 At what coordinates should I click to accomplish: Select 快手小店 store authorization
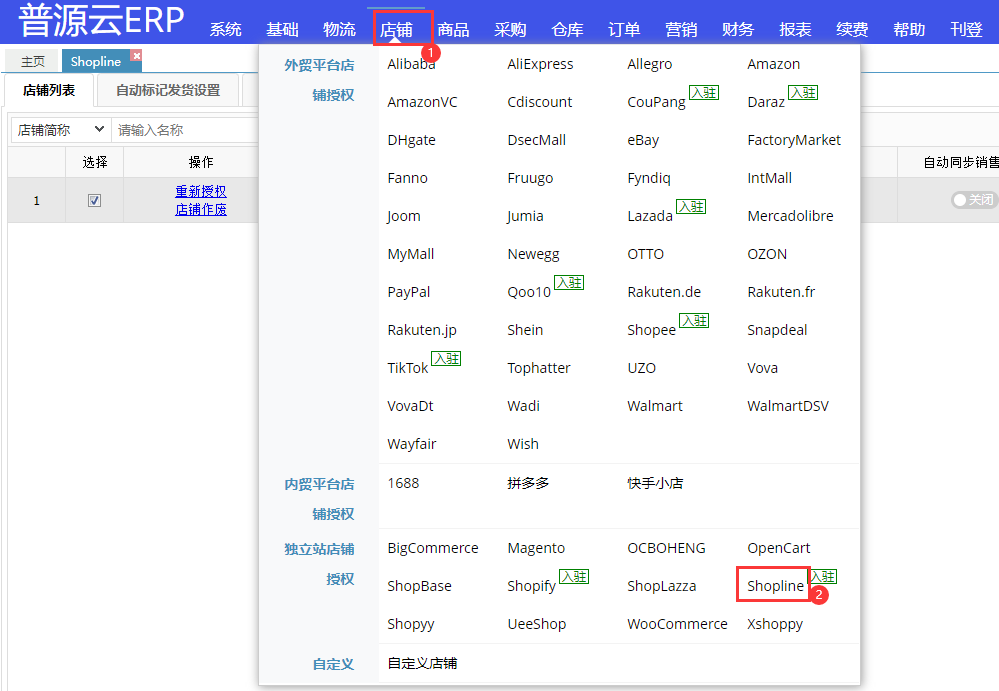(x=655, y=483)
